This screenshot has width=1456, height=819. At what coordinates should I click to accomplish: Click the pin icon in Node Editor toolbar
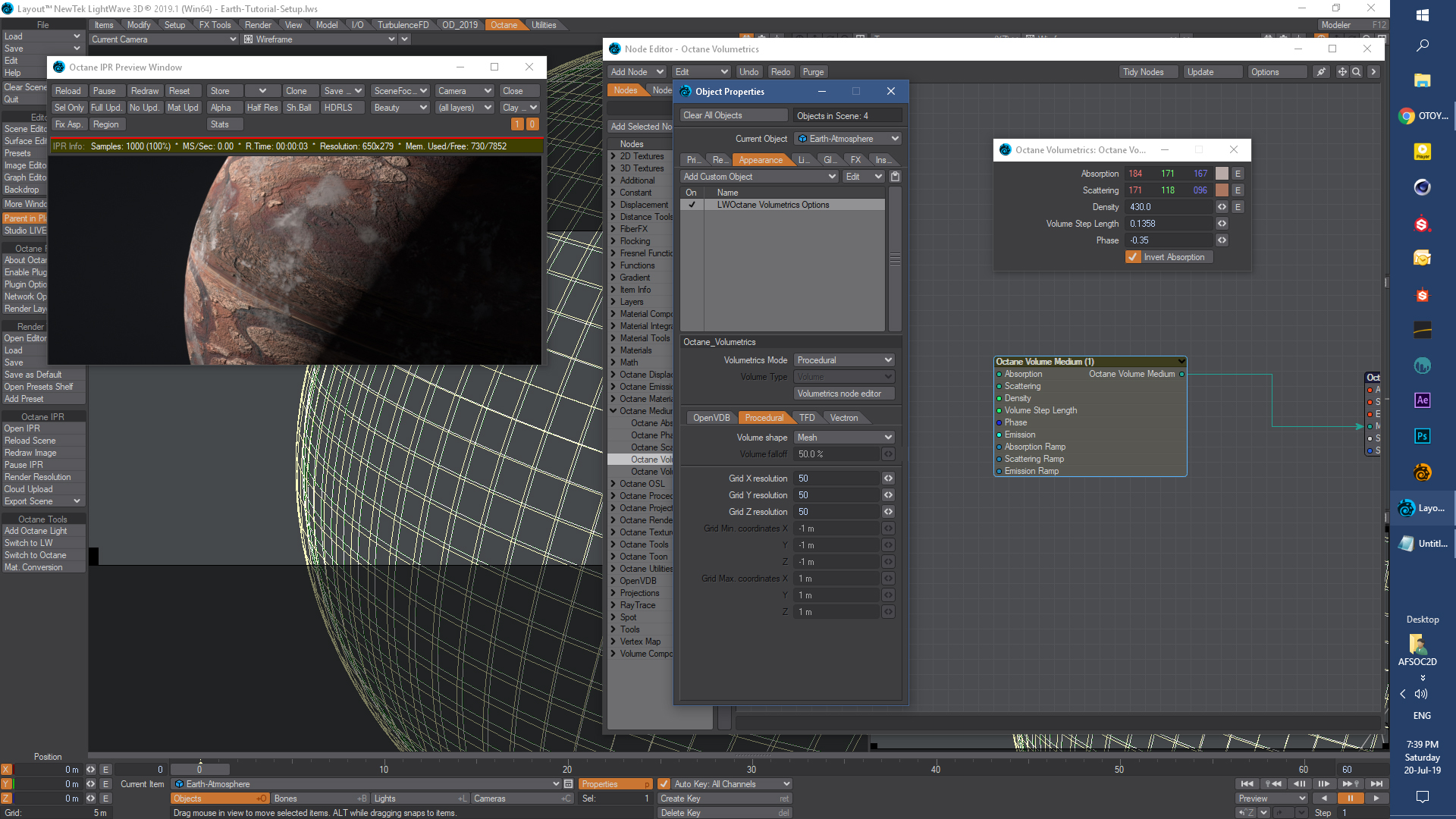point(1322,72)
